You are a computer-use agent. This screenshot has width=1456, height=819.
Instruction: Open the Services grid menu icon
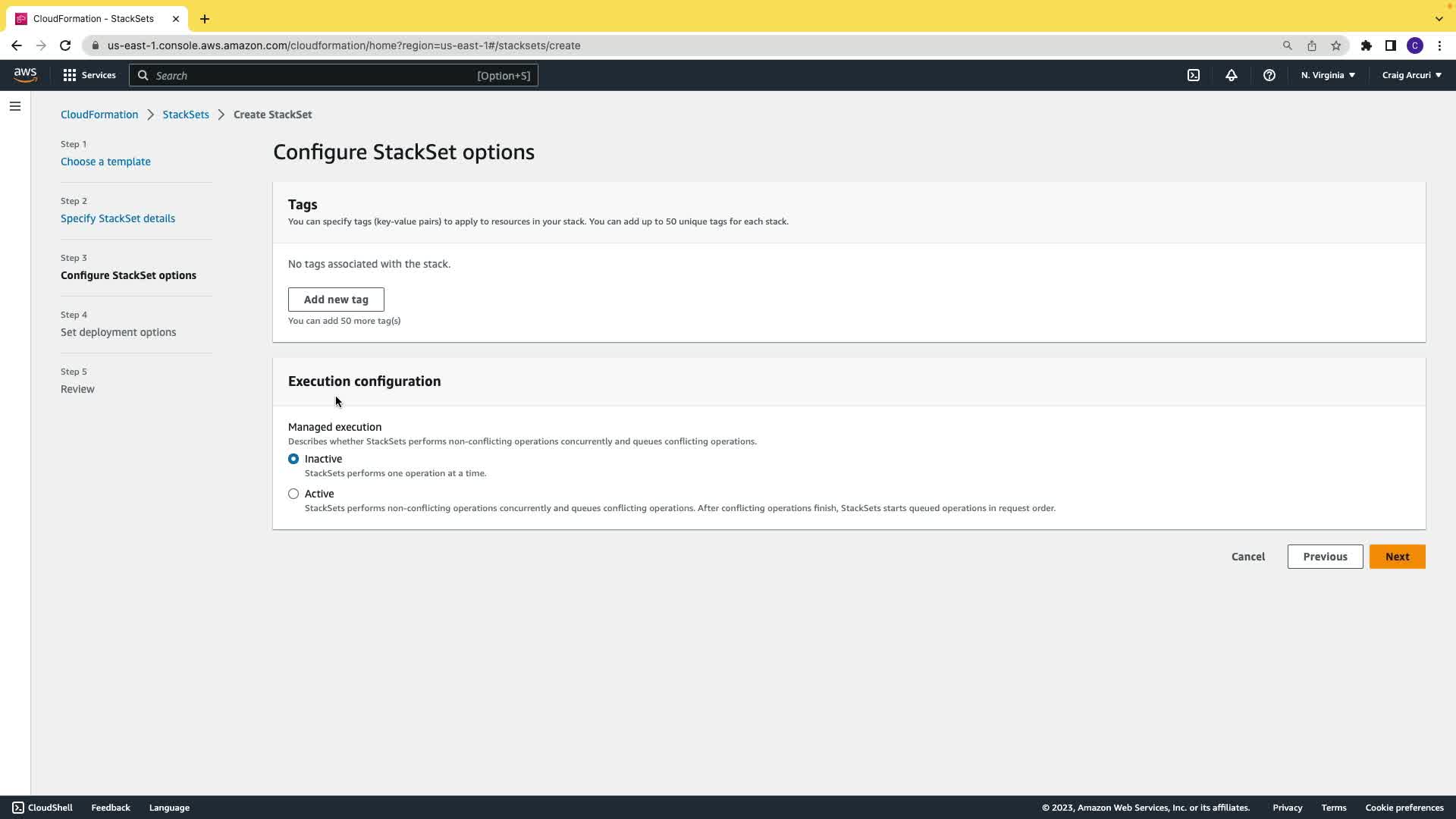coord(70,75)
